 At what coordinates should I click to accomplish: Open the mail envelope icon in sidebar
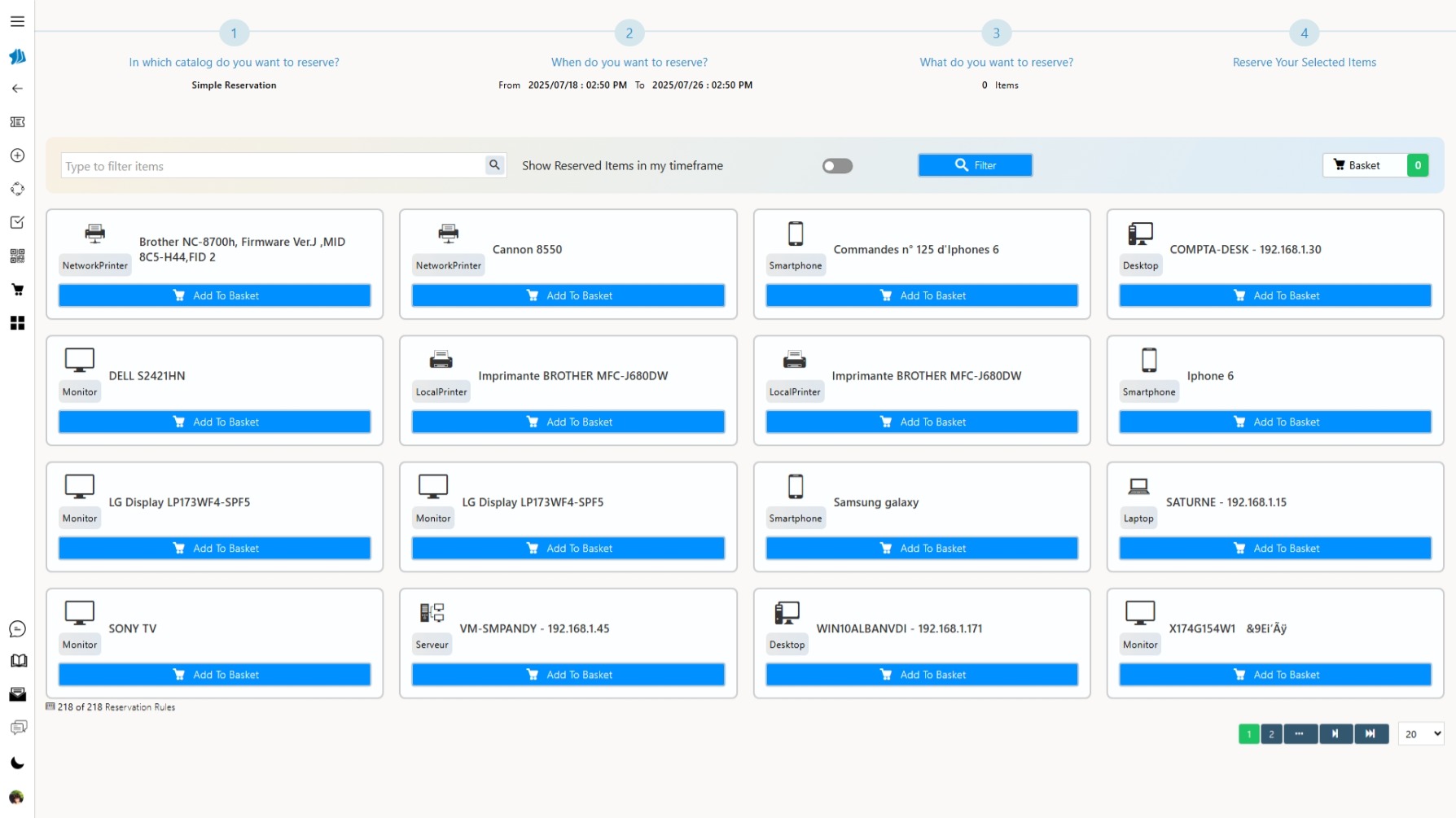(17, 694)
